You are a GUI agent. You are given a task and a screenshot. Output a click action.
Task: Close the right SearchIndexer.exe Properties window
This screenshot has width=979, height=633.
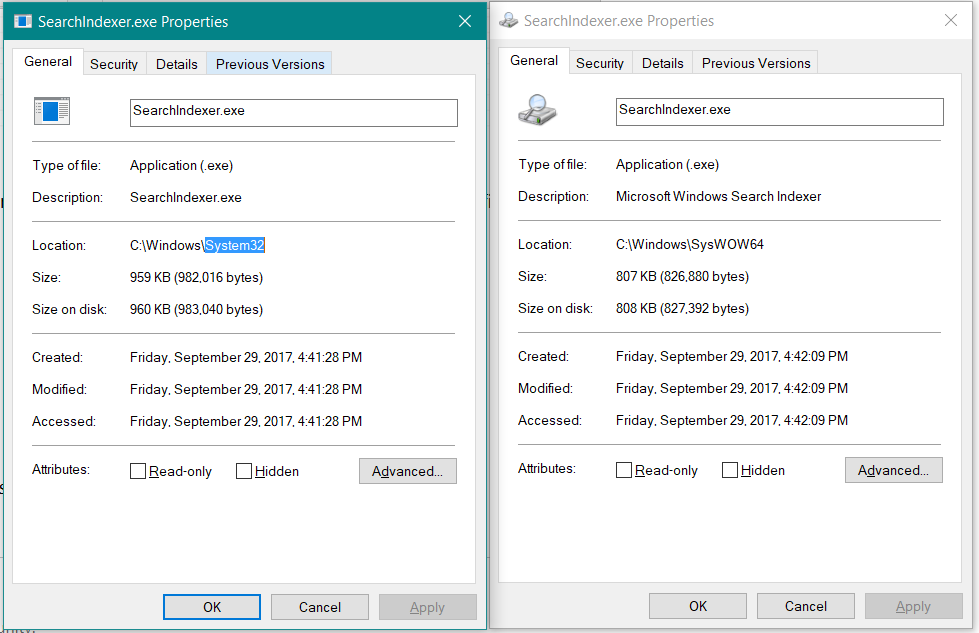tap(951, 20)
